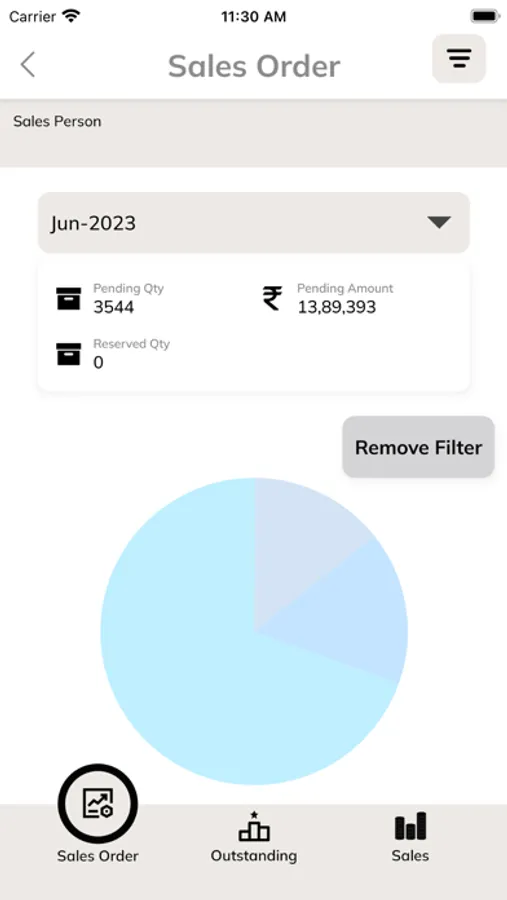This screenshot has width=507, height=900.
Task: Switch to the Sales tab
Action: pos(410,836)
